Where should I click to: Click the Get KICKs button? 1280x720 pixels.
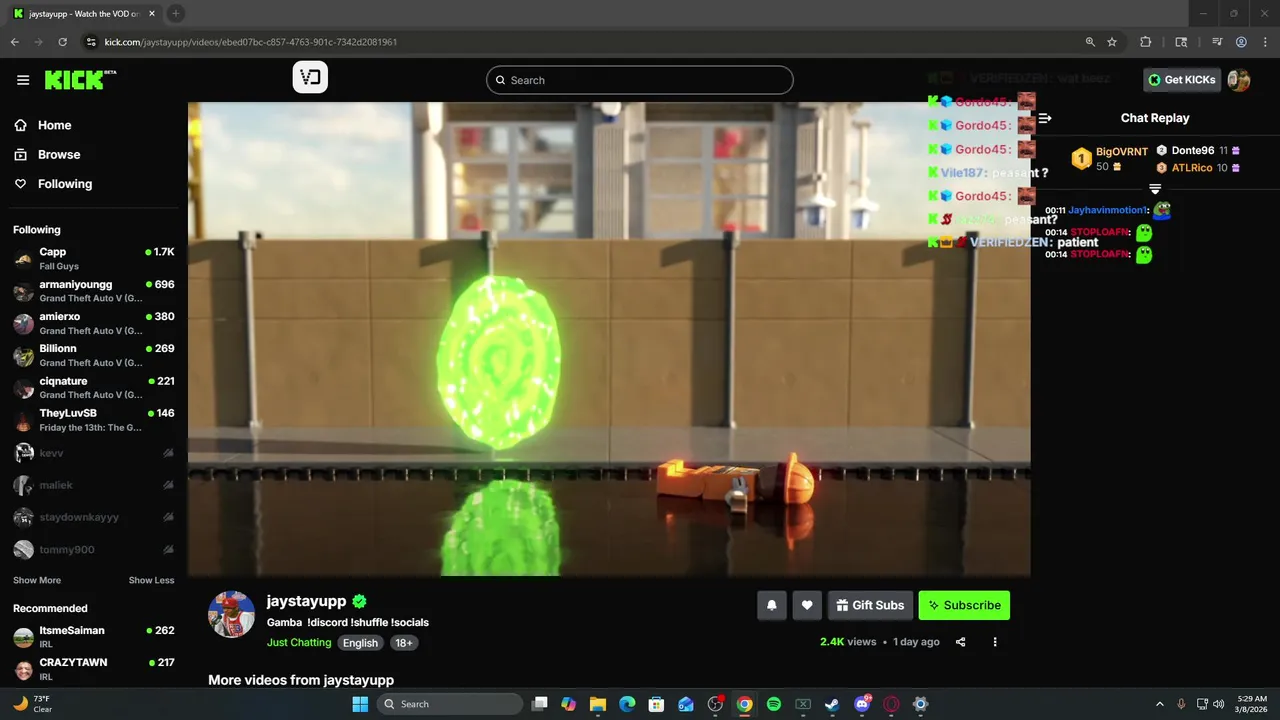pos(1182,80)
